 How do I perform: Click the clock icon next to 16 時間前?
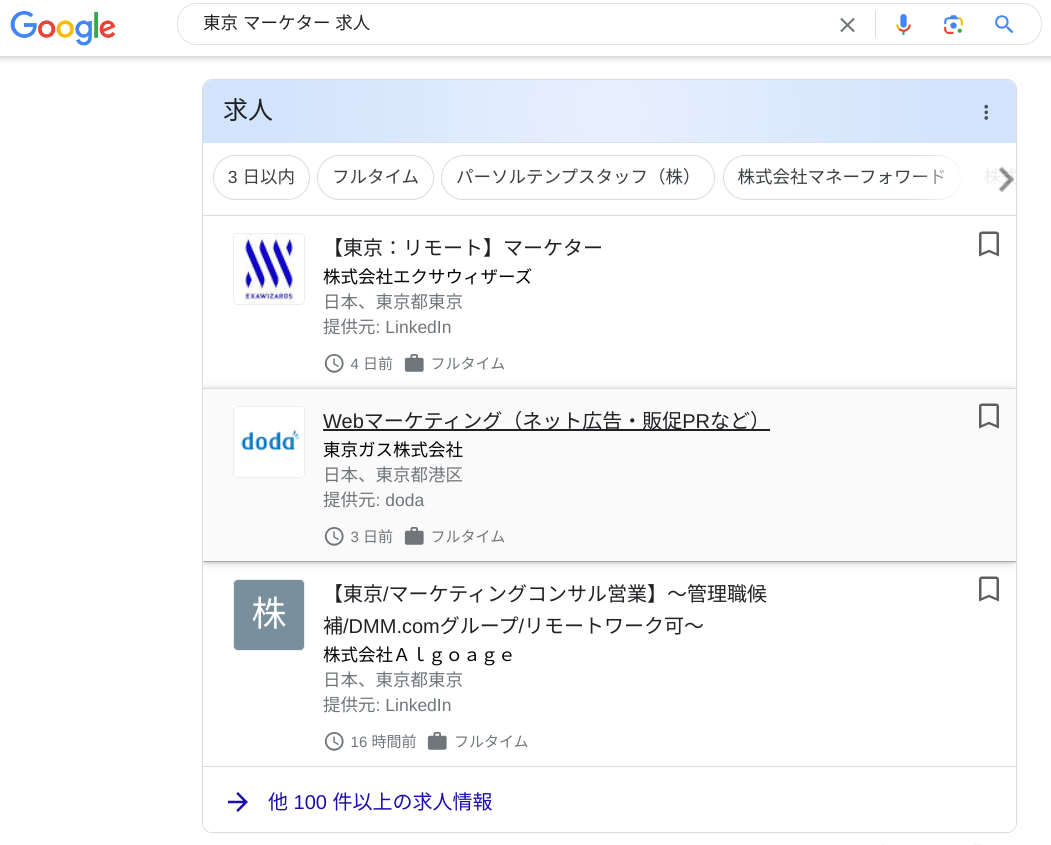[x=334, y=742]
